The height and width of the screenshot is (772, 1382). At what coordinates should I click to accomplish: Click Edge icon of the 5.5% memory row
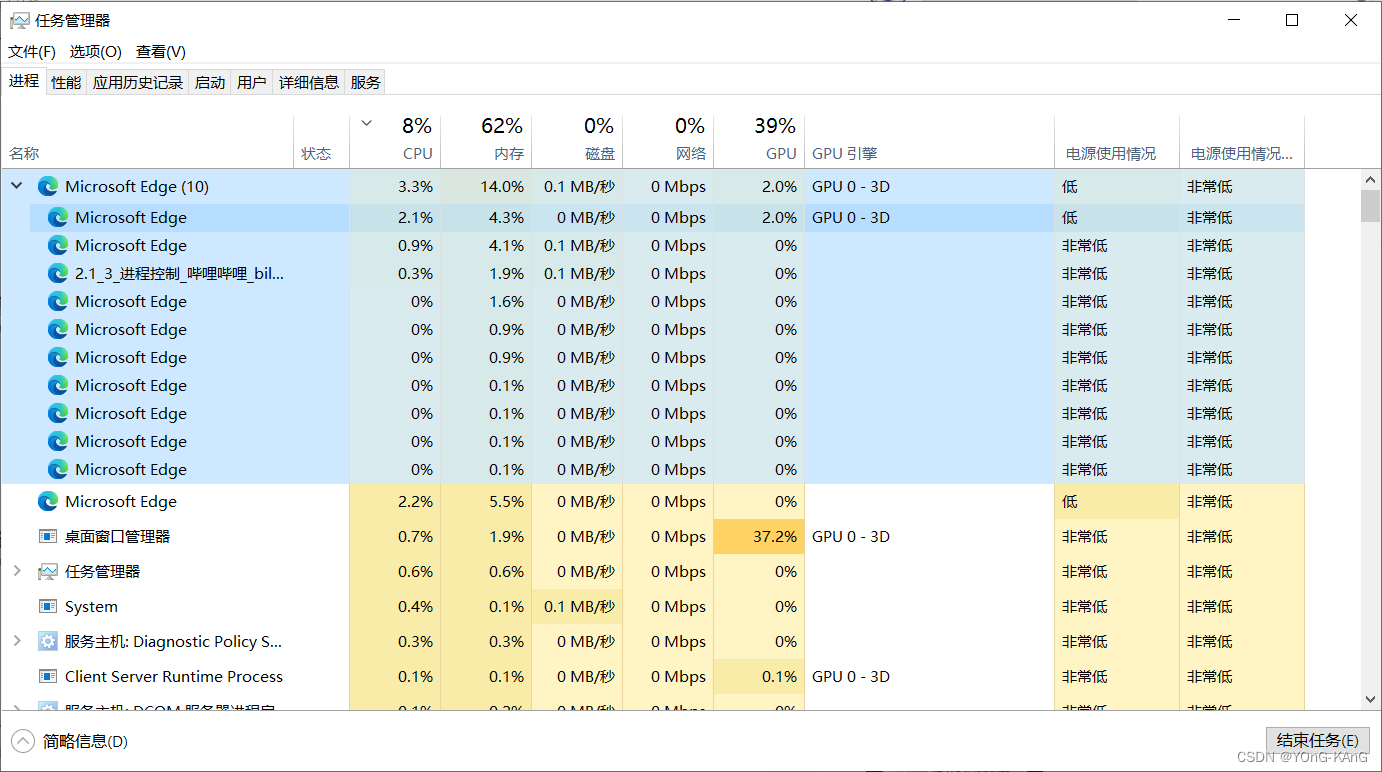click(x=48, y=501)
